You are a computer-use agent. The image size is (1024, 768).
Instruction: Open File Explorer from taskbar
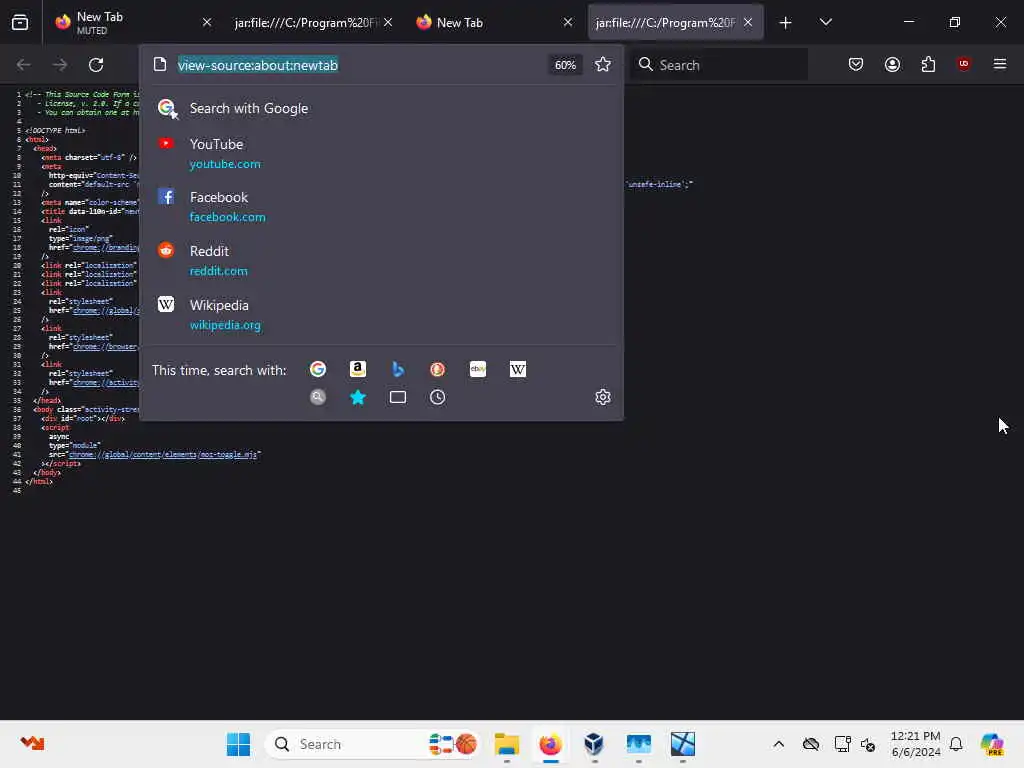507,744
